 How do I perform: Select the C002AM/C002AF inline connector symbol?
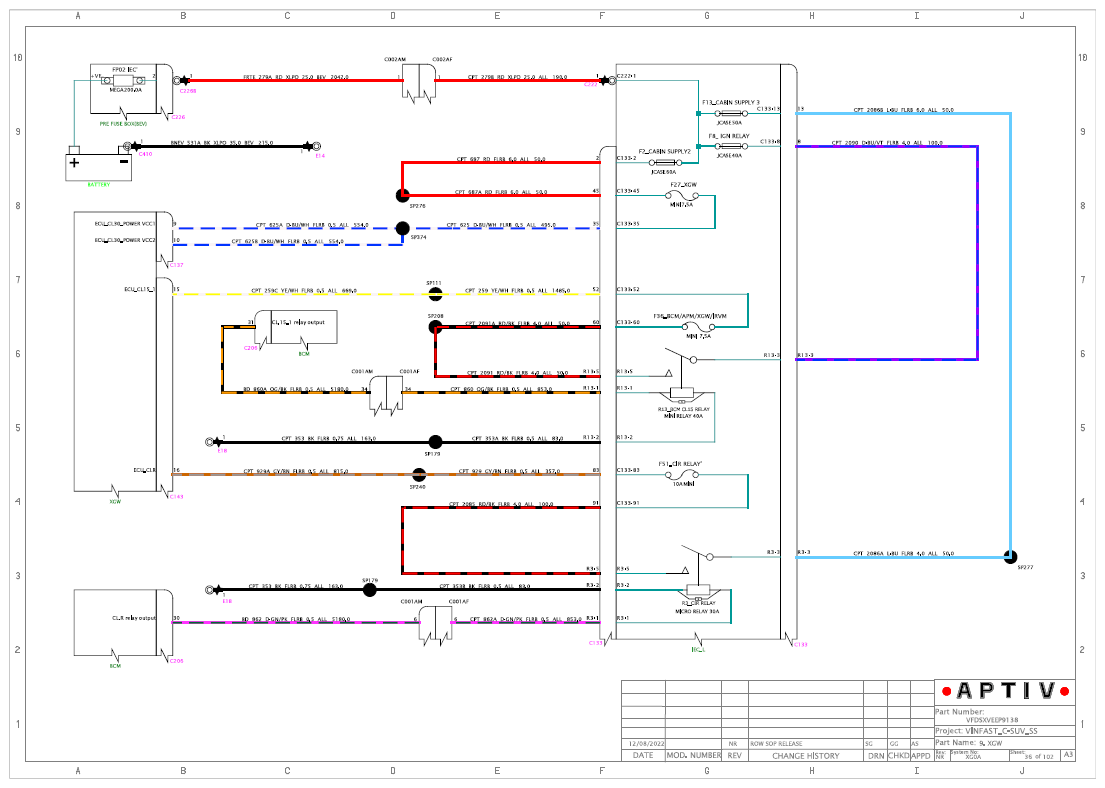pos(419,84)
